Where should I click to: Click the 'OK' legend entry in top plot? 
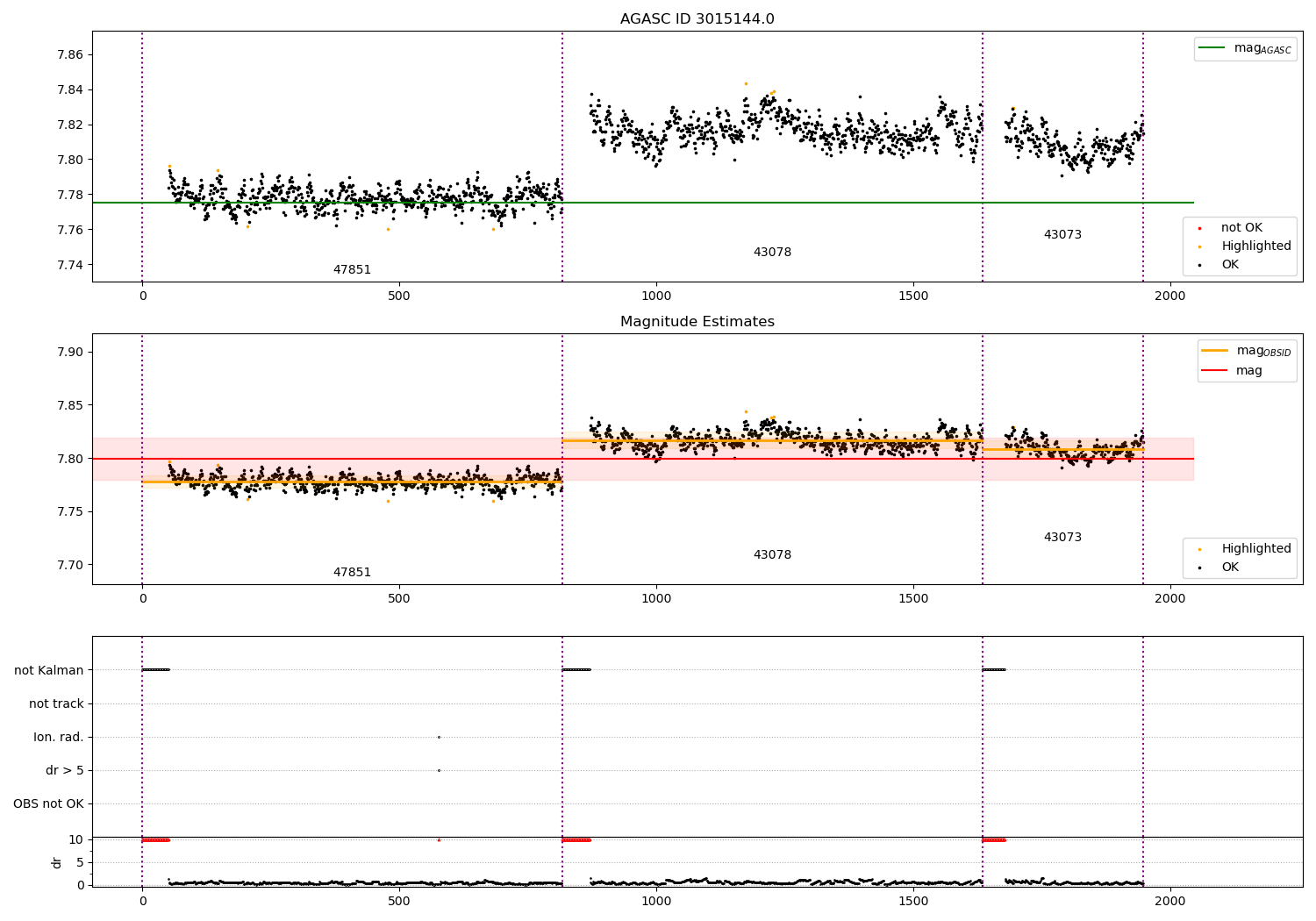1219,265
